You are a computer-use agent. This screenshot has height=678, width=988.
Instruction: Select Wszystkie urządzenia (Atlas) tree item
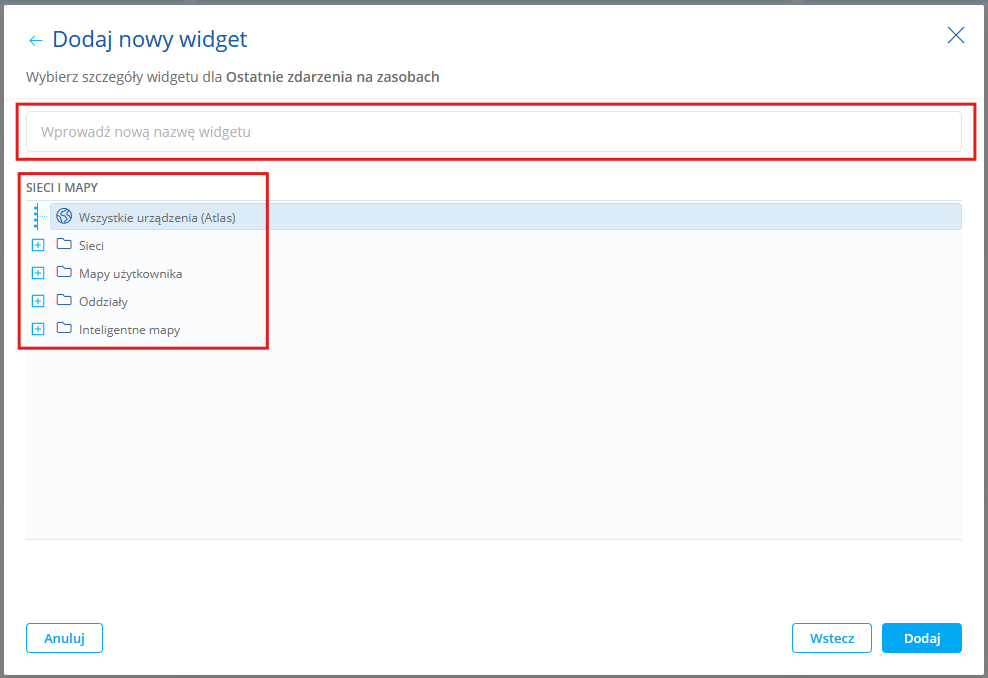point(157,217)
